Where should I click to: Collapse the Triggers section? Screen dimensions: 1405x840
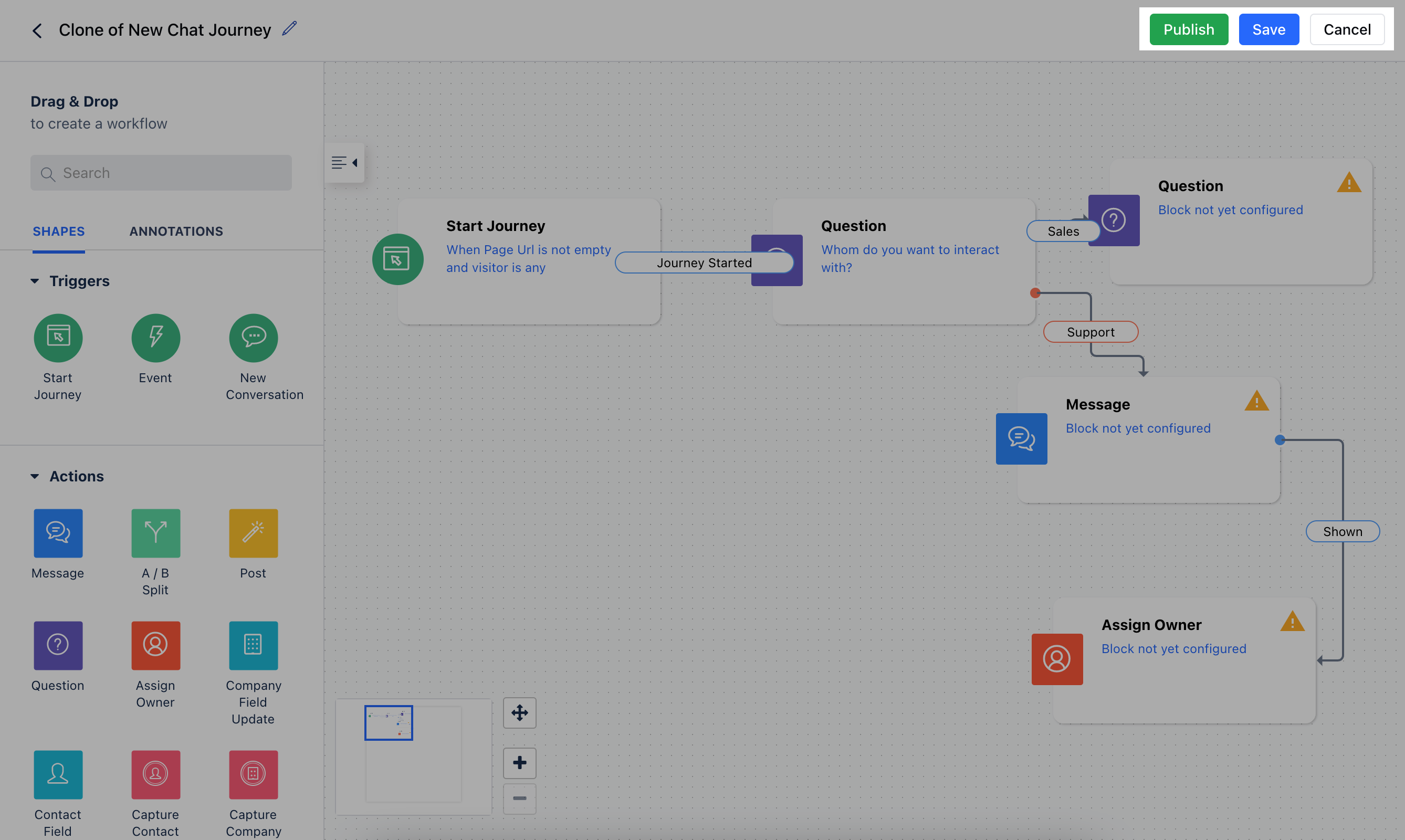click(x=35, y=281)
